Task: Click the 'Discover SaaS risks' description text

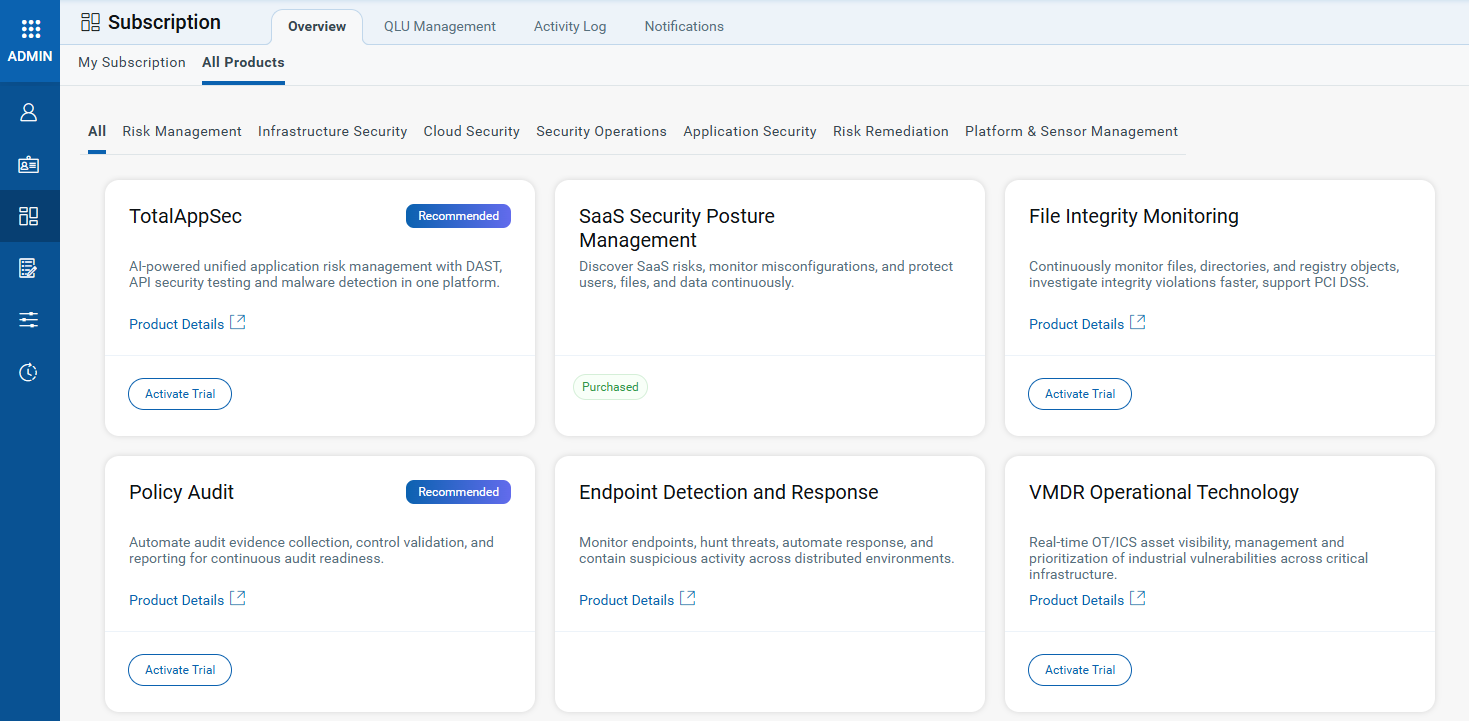Action: (x=766, y=274)
